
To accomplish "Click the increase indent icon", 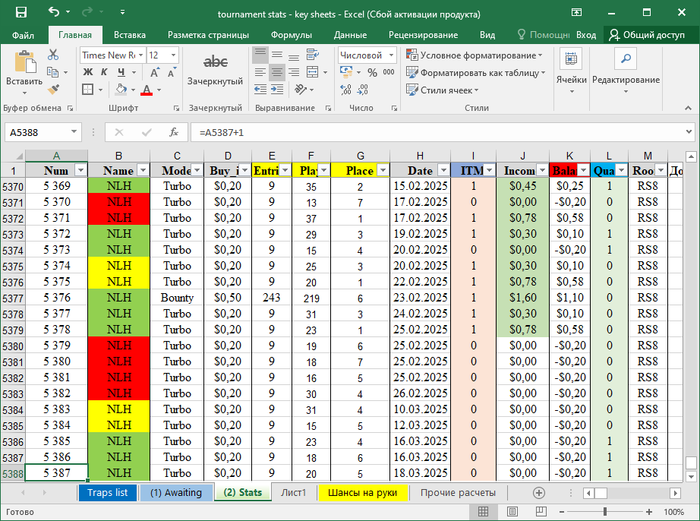I will point(277,90).
